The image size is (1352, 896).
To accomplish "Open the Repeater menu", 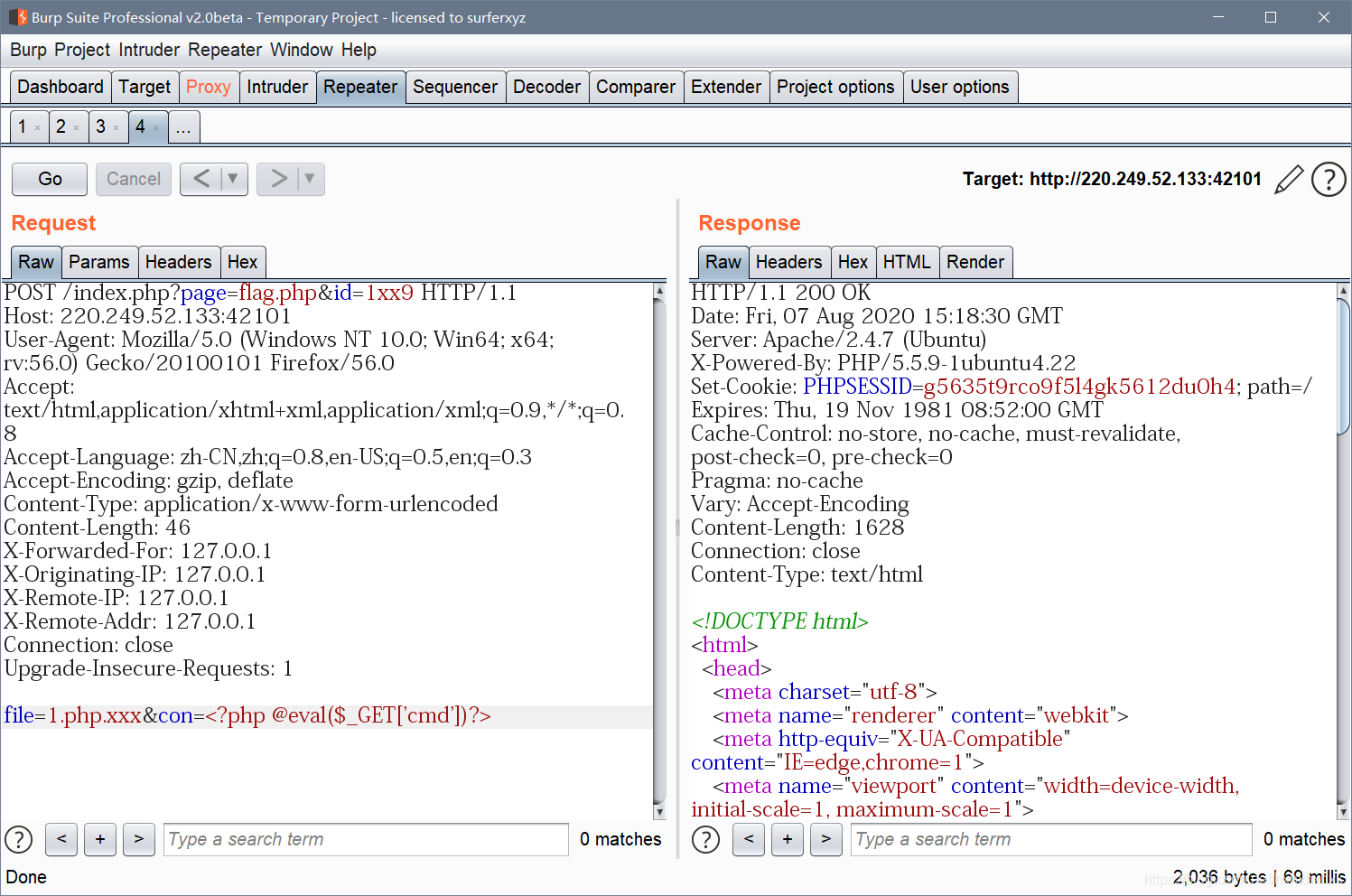I will [225, 50].
